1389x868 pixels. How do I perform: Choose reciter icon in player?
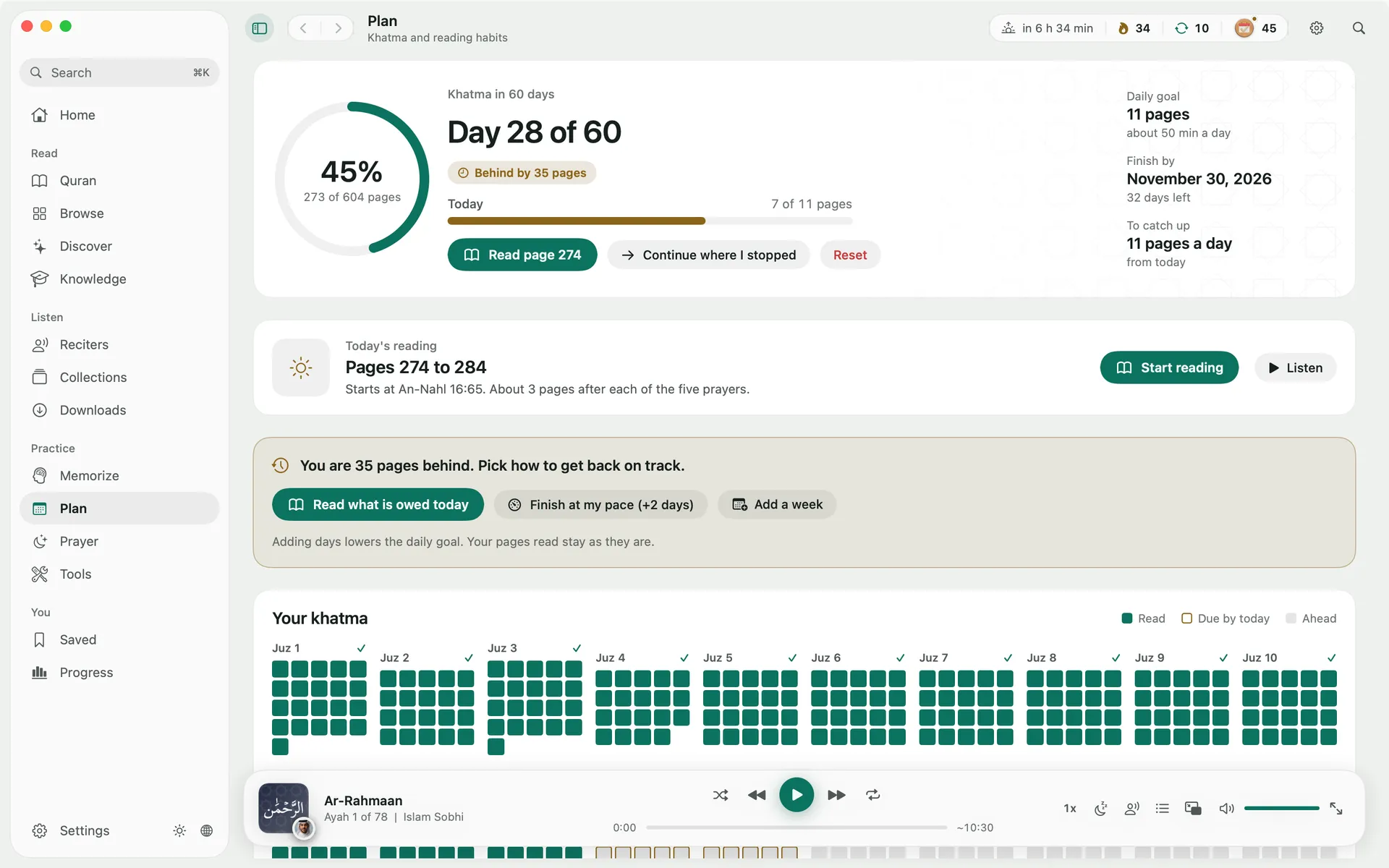[1132, 809]
